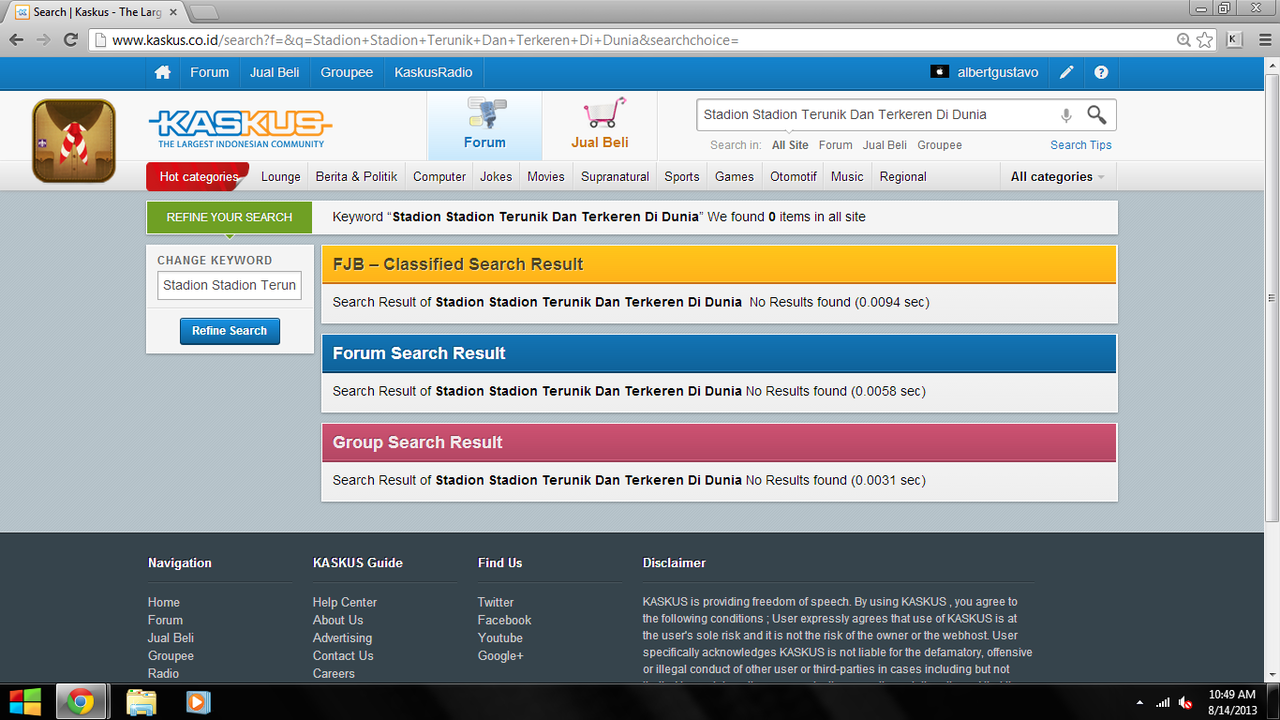
Task: Open a new Chrome tab
Action: coord(203,12)
